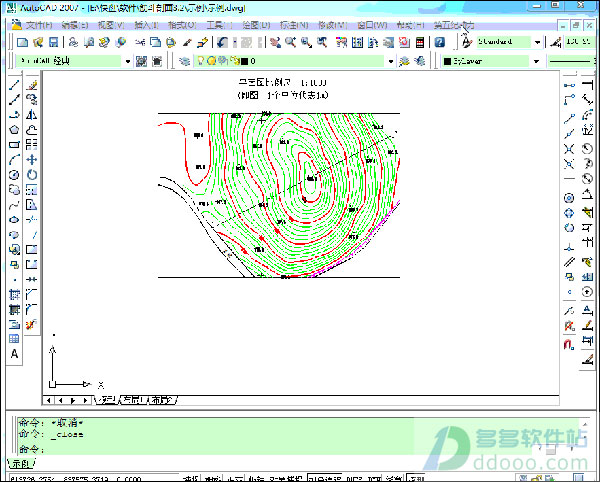
Task: Click the 示例 tab below command line
Action: click(x=21, y=464)
